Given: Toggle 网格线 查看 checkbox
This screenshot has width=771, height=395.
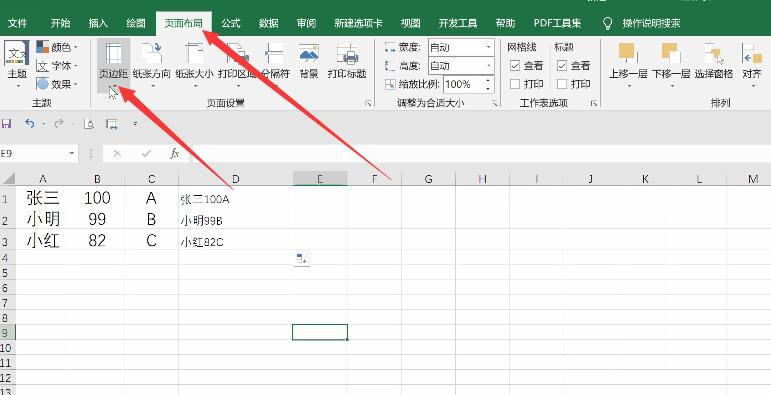Looking at the screenshot, I should (x=515, y=65).
